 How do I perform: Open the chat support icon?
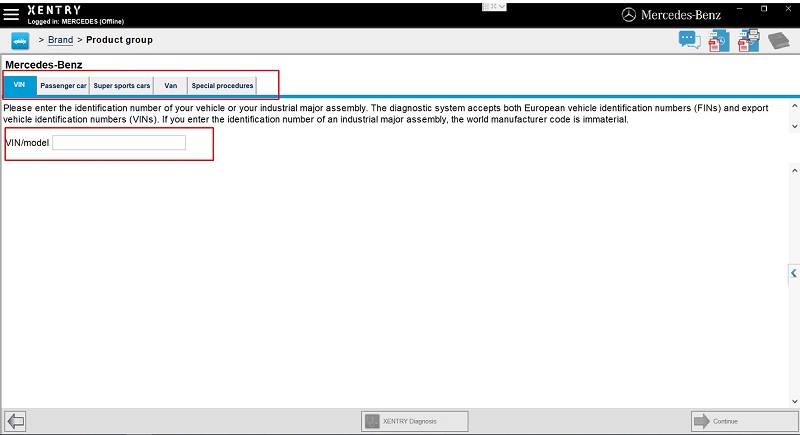click(x=689, y=40)
